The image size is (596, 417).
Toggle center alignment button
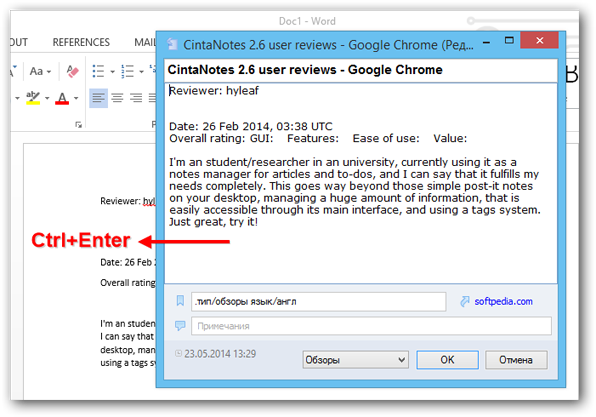pos(117,98)
